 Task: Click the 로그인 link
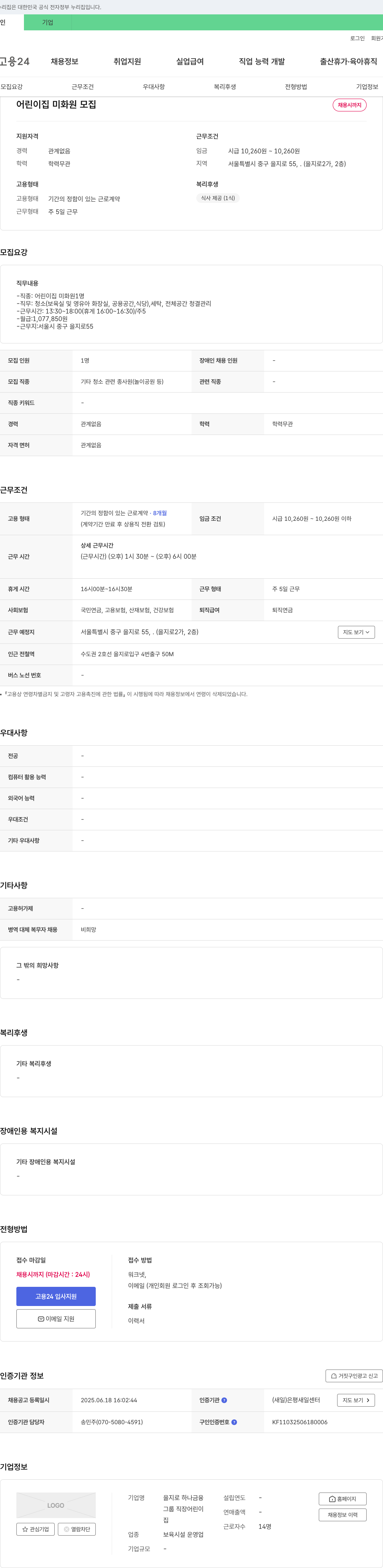click(x=357, y=38)
